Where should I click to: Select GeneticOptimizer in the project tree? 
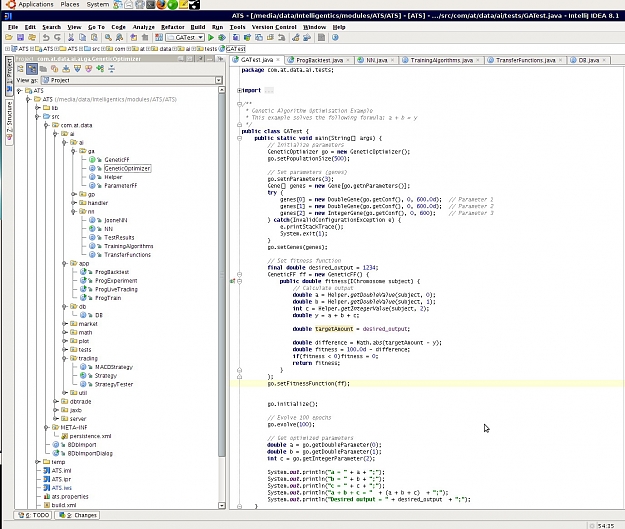pyautogui.click(x=127, y=169)
